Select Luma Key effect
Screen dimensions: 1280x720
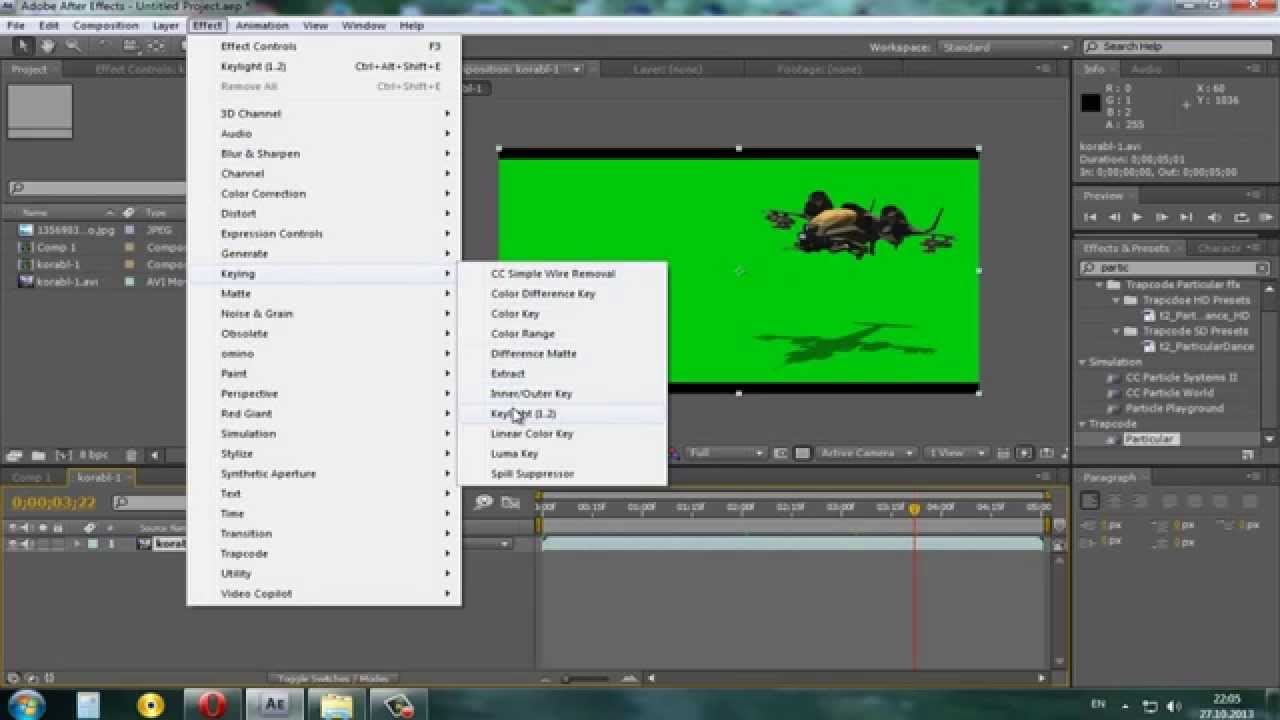(x=562, y=453)
